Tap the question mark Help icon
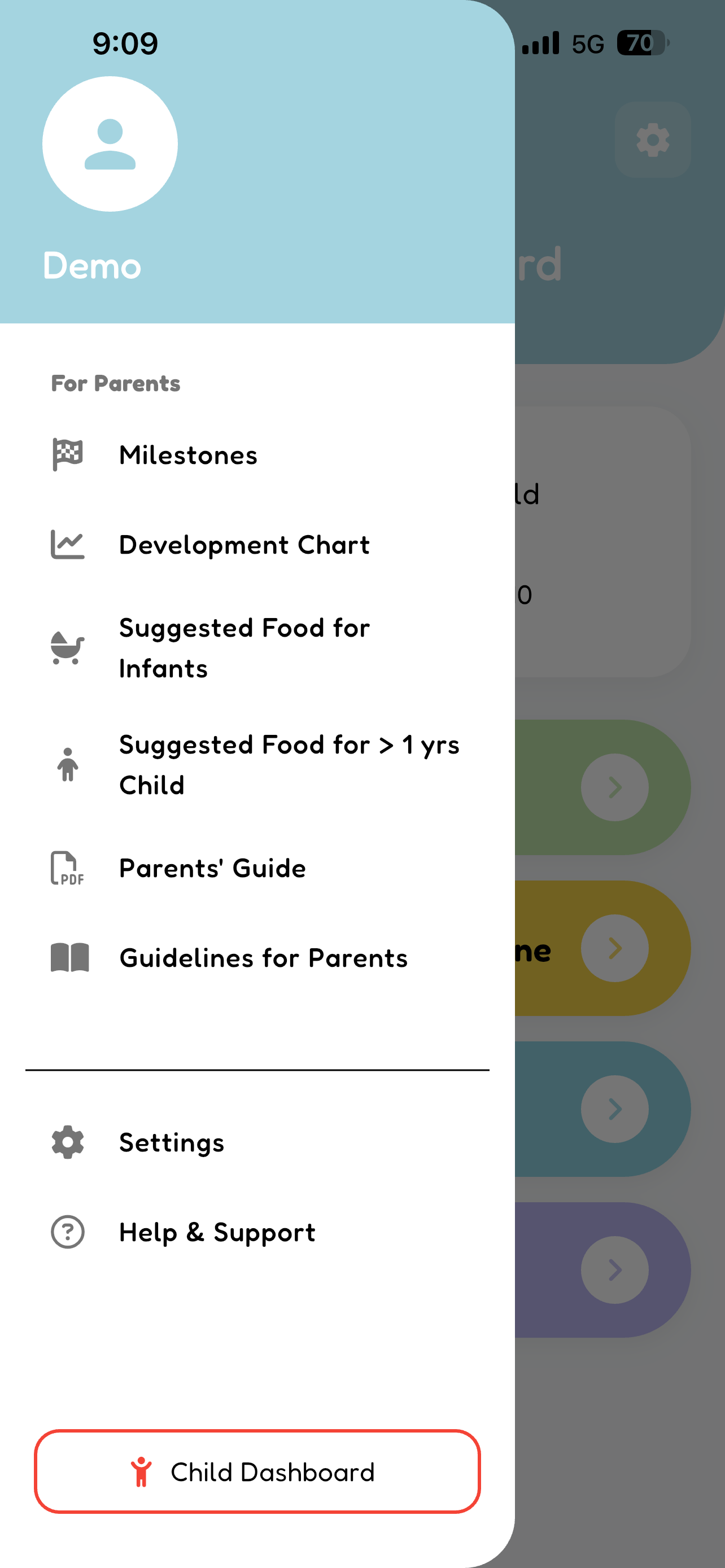The height and width of the screenshot is (1568, 725). coord(68,1232)
